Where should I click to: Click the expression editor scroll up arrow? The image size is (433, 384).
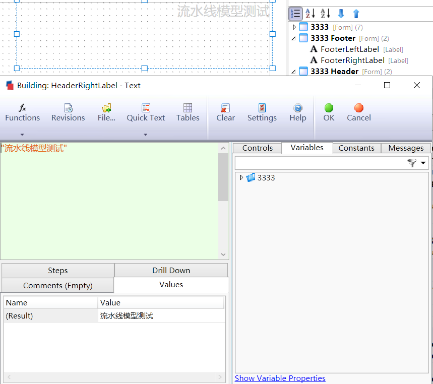pyautogui.click(x=223, y=148)
